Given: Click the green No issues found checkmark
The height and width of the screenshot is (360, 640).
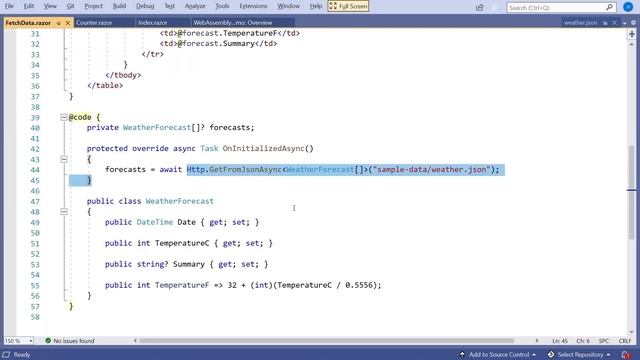Looking at the screenshot, I should (48, 340).
